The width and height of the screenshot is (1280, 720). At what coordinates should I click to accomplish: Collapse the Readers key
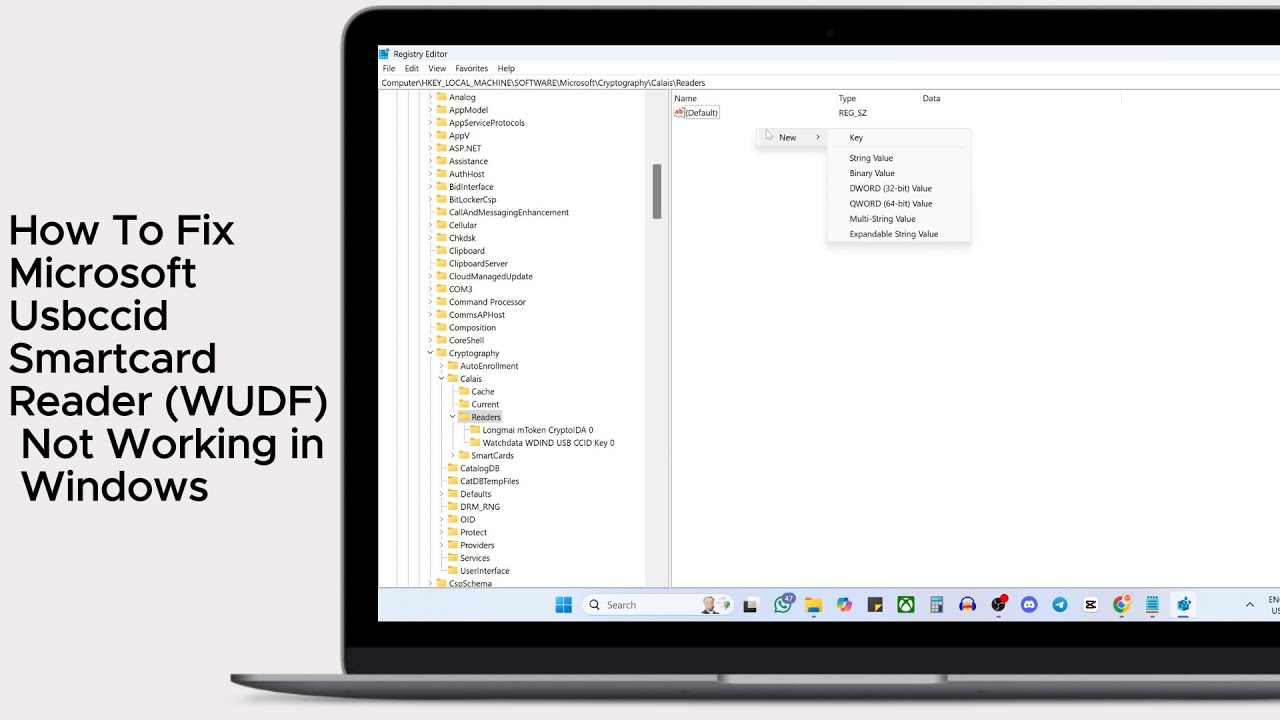(x=452, y=417)
